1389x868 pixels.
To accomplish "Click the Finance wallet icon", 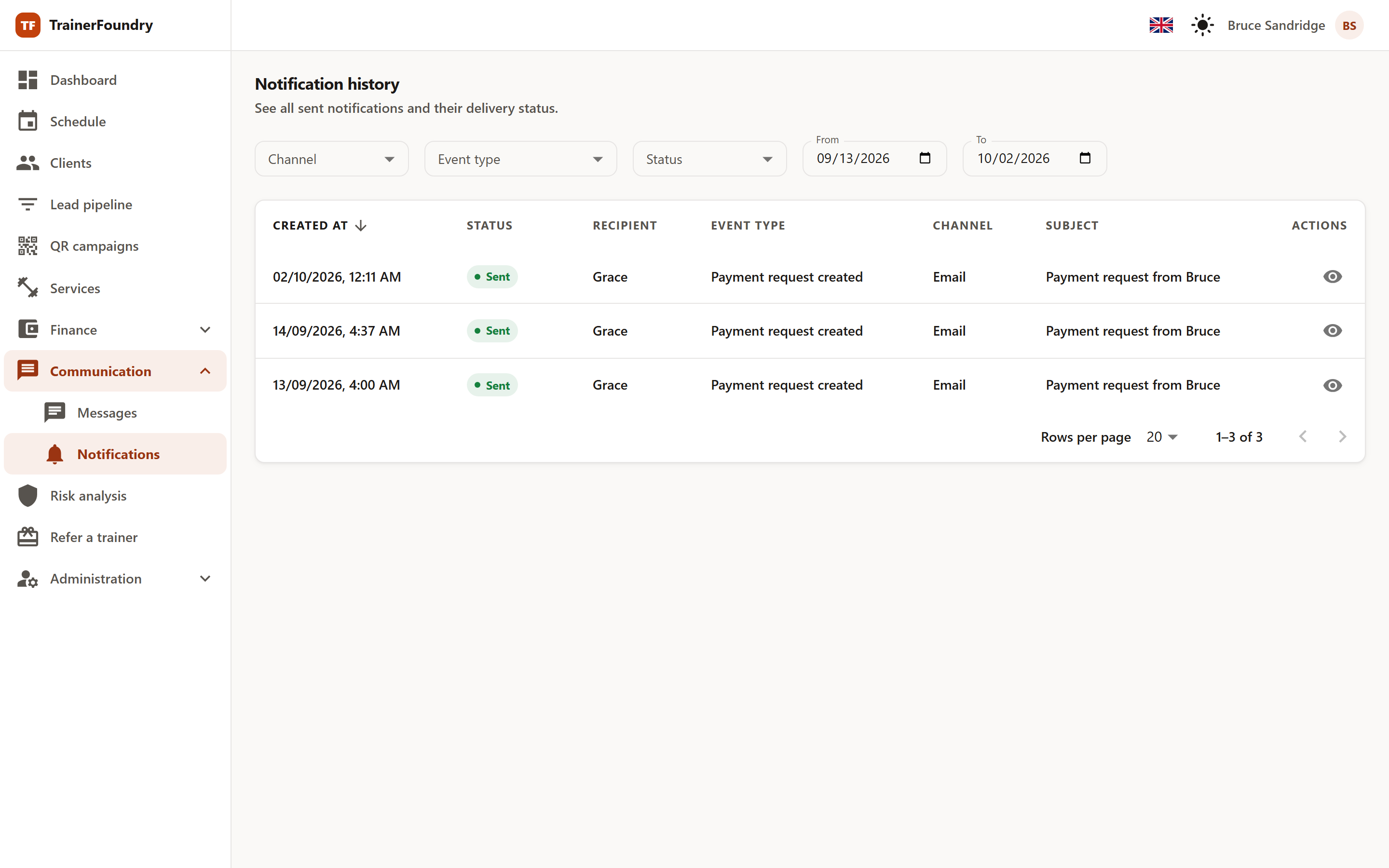I will coord(27,329).
